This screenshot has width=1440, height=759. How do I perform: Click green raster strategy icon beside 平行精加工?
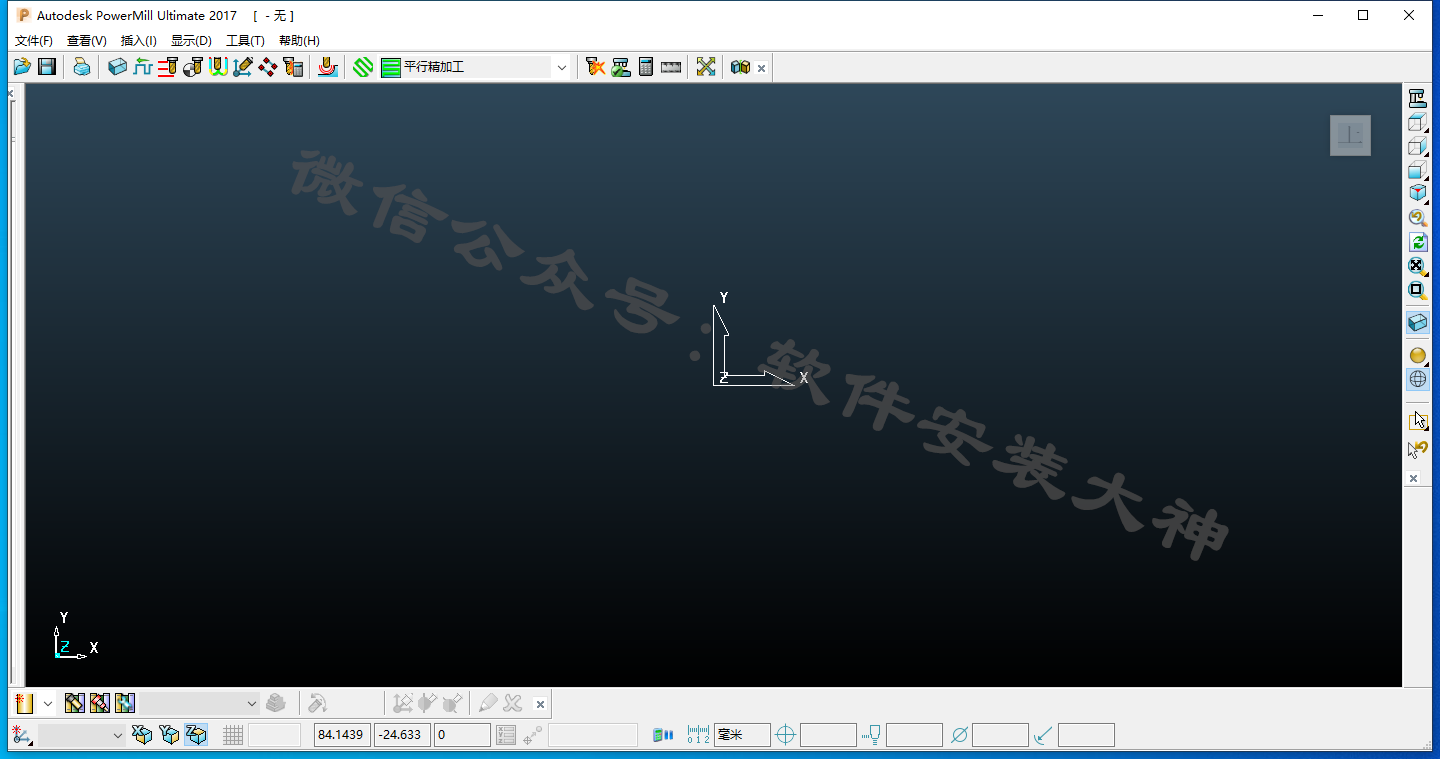click(390, 67)
